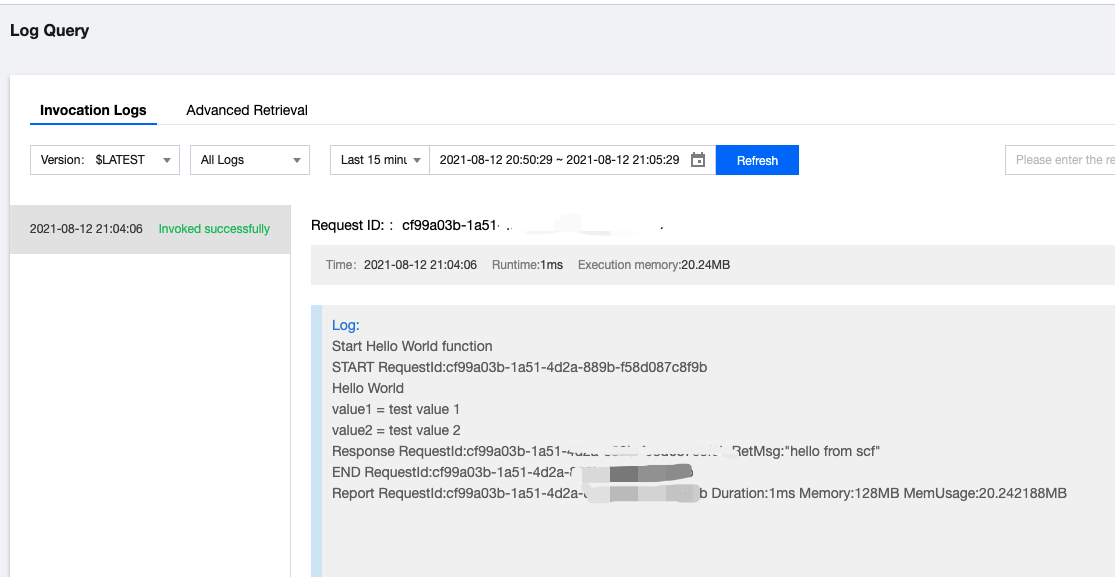Click the value2 = test value 2 line
The image size is (1115, 577).
click(396, 430)
